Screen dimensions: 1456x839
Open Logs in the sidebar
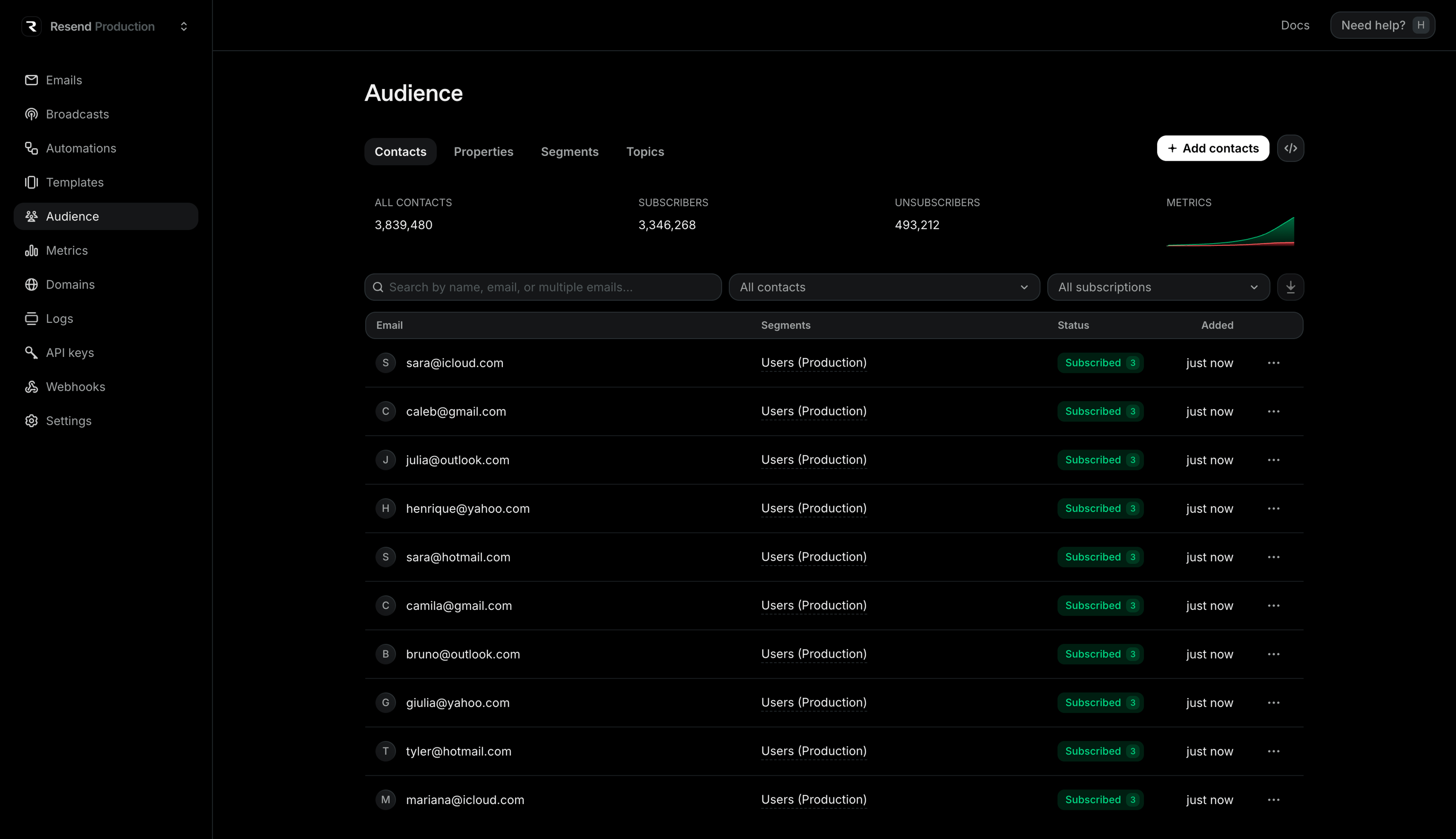tap(106, 318)
